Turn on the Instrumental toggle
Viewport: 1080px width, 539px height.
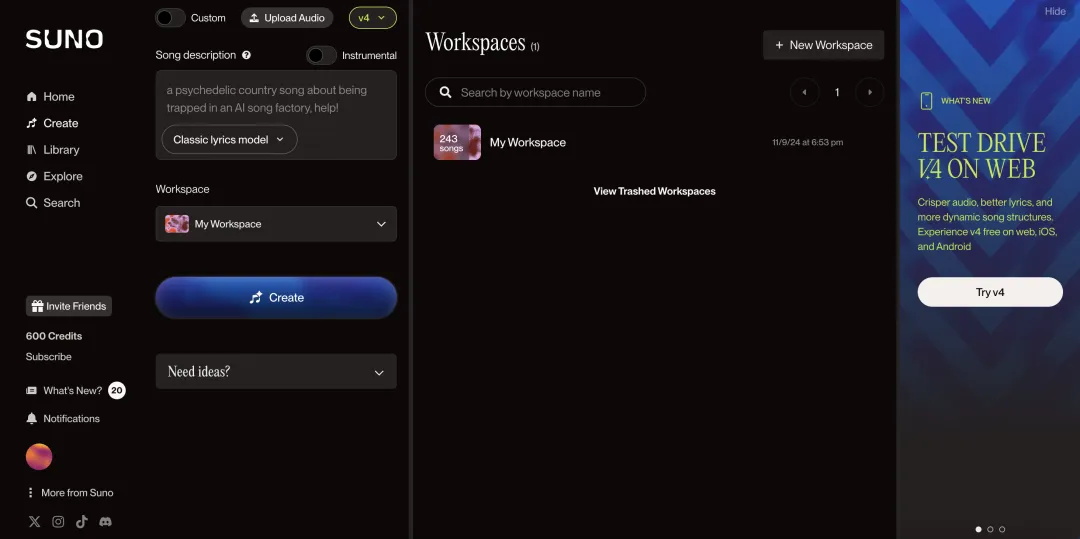click(x=321, y=55)
